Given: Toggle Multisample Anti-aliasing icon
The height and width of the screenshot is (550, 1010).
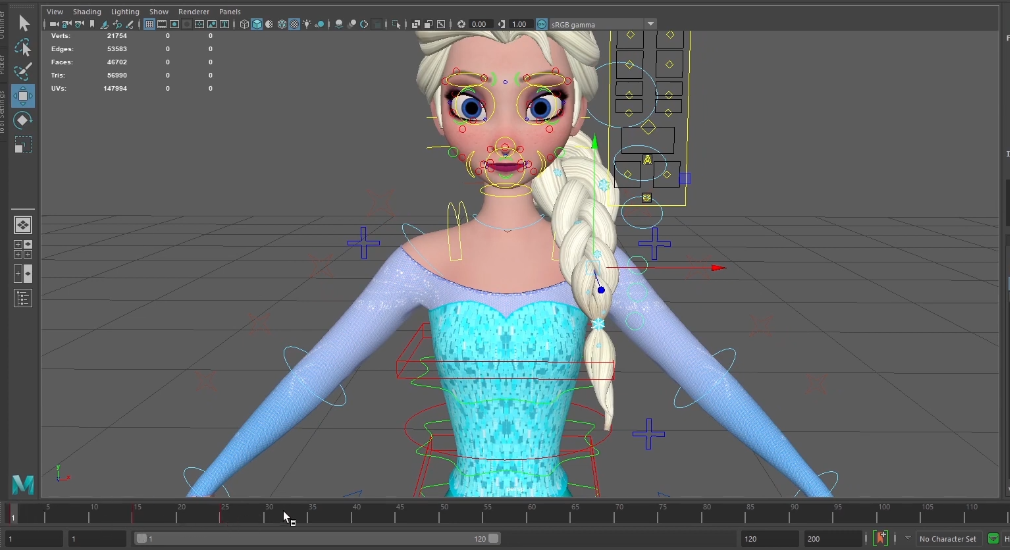Looking at the screenshot, I should pyautogui.click(x=364, y=24).
